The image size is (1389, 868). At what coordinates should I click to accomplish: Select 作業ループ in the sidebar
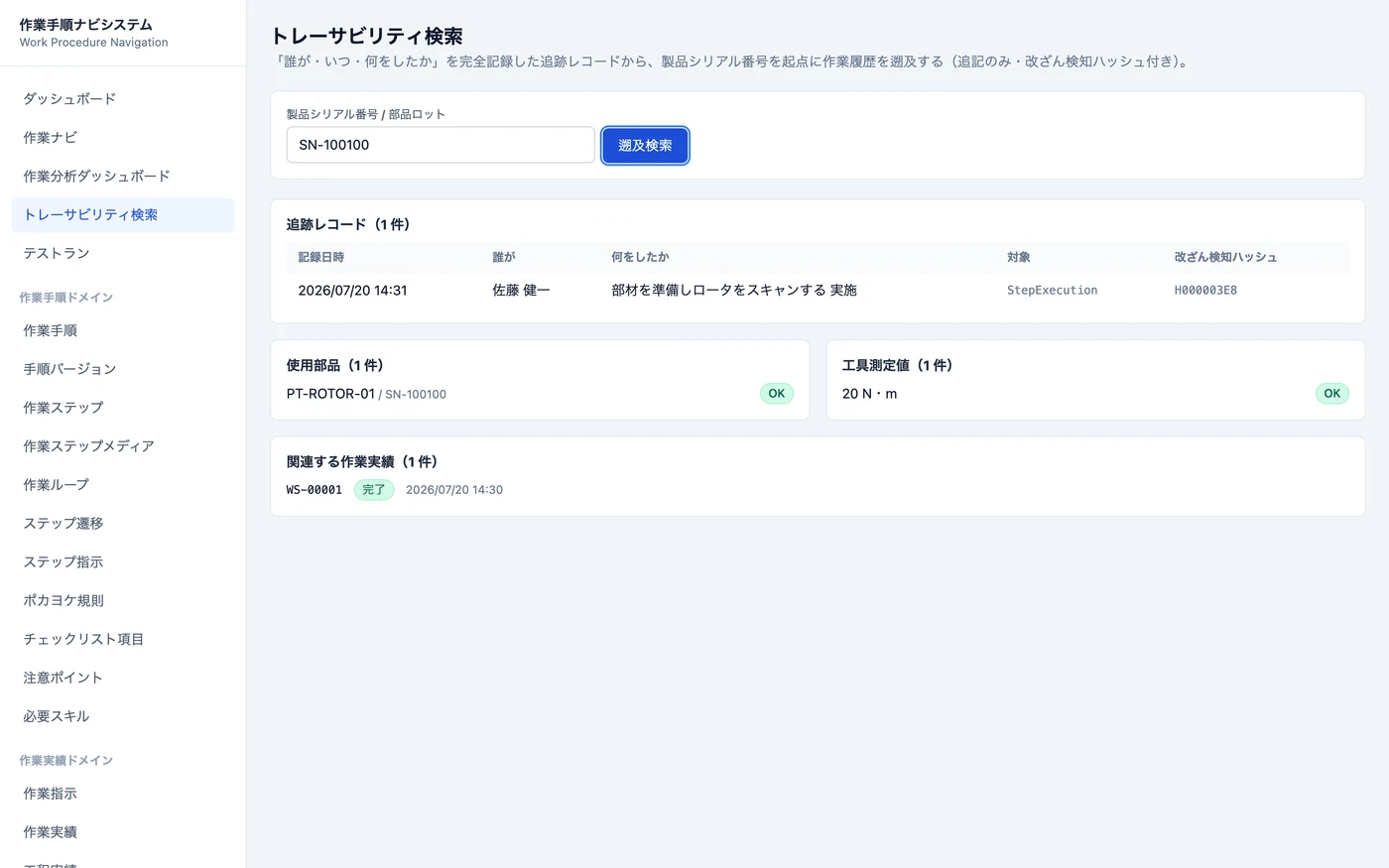(x=123, y=486)
